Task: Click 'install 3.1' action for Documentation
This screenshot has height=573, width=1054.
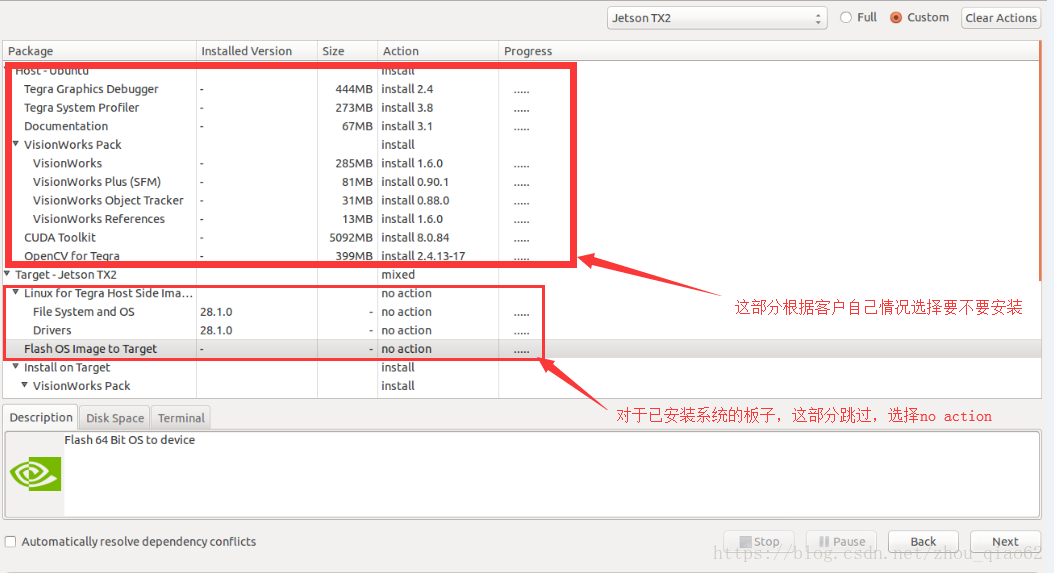Action: (407, 126)
